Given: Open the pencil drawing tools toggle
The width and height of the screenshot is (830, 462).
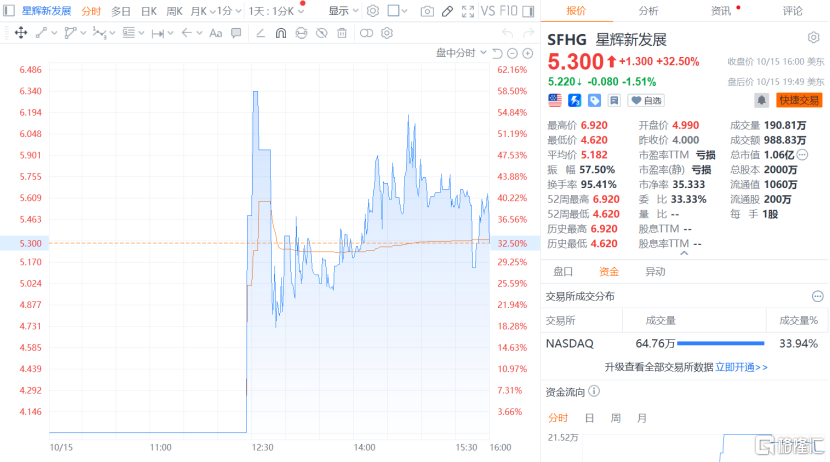Looking at the screenshot, I should (447, 11).
